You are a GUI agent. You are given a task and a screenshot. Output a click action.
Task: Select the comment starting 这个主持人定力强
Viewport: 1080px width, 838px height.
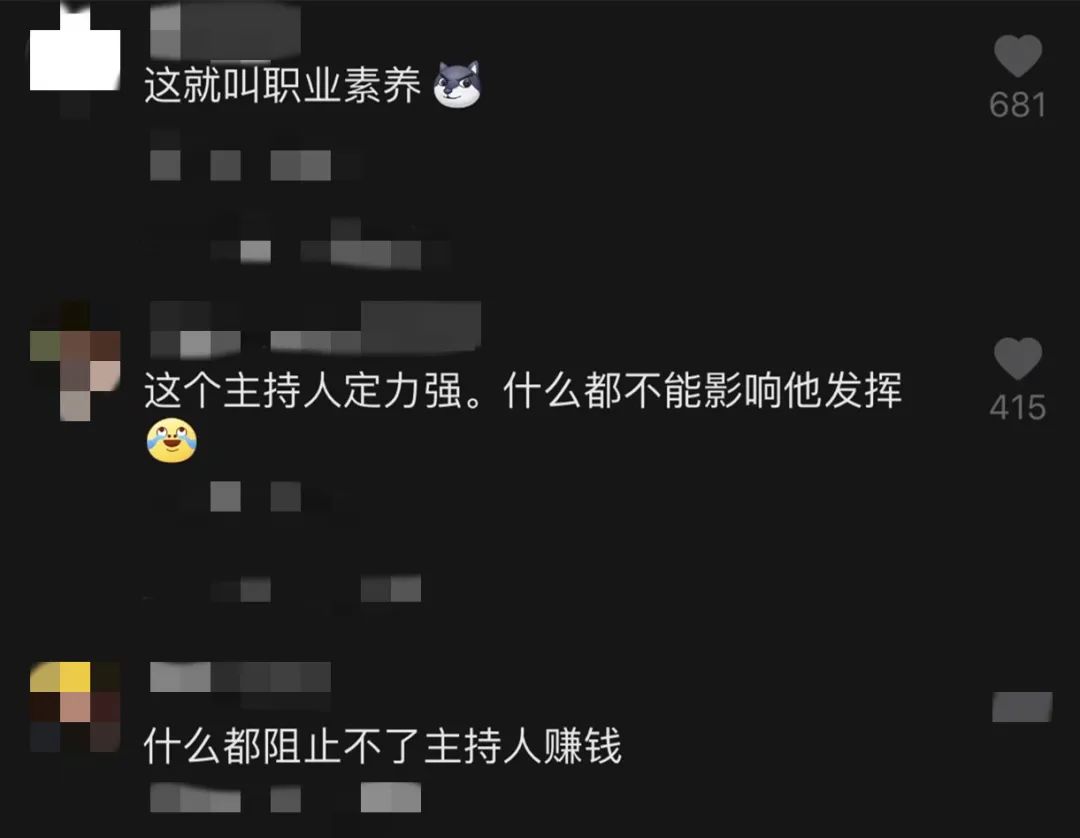click(523, 390)
